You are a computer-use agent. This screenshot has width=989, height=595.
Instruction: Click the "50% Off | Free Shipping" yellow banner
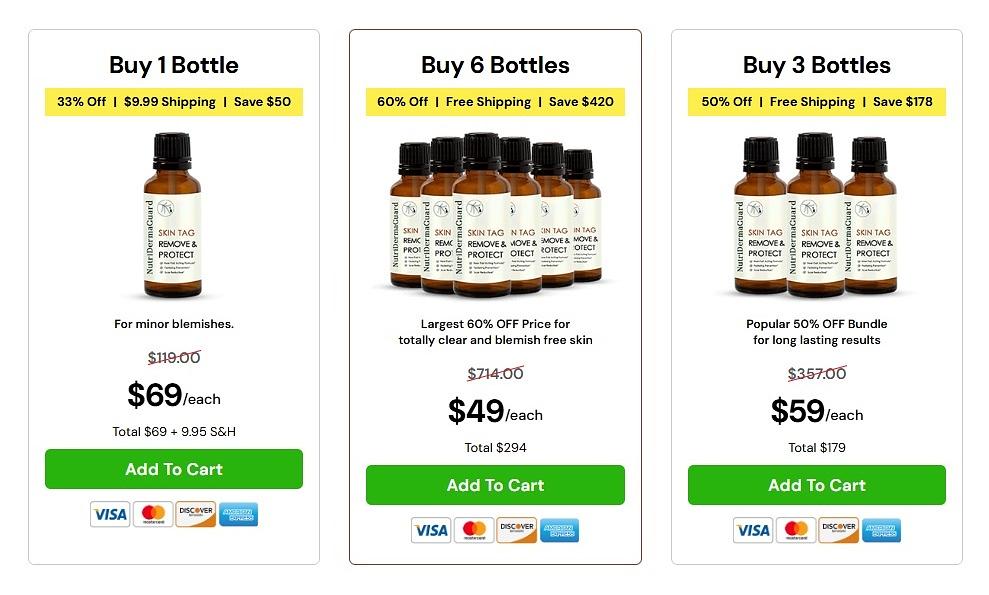tap(817, 102)
